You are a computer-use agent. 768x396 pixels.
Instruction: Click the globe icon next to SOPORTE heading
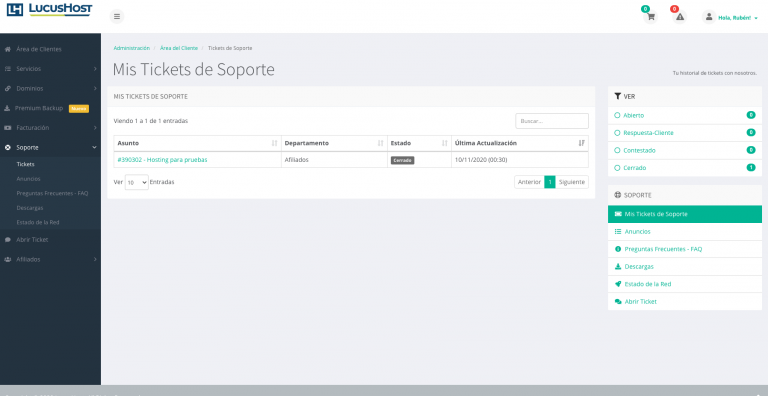618,195
